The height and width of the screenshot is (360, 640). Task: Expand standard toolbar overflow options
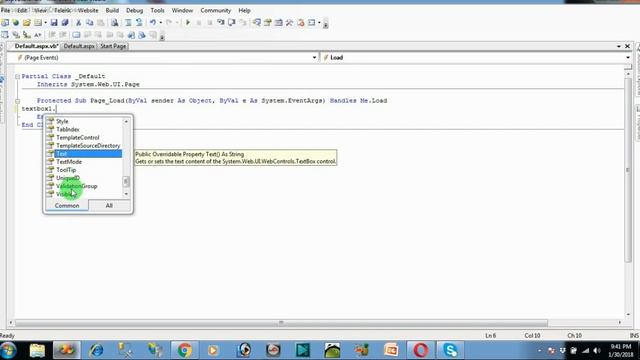tap(325, 24)
